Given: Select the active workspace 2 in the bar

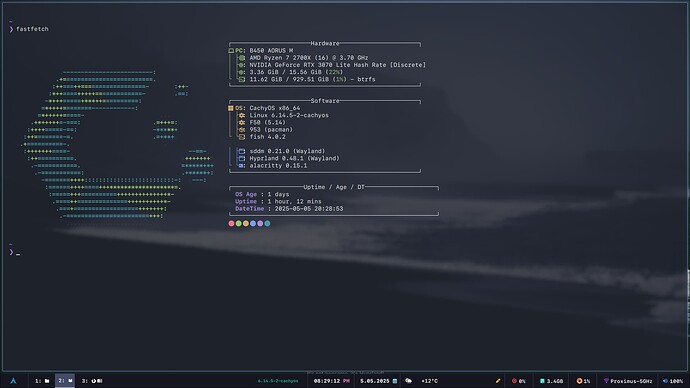Looking at the screenshot, I should click(x=65, y=381).
